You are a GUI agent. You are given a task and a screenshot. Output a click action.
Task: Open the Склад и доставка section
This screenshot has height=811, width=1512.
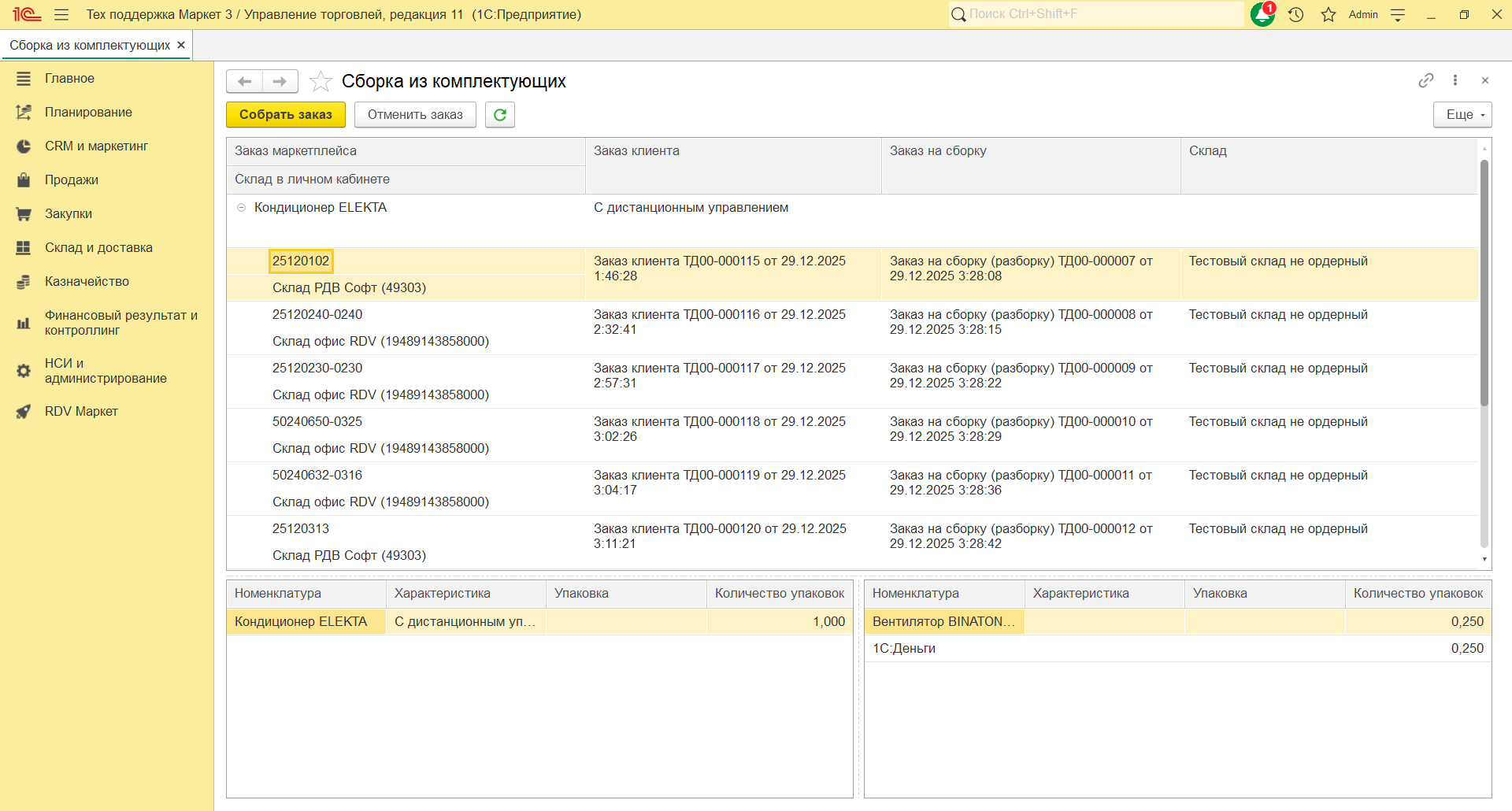click(x=98, y=247)
